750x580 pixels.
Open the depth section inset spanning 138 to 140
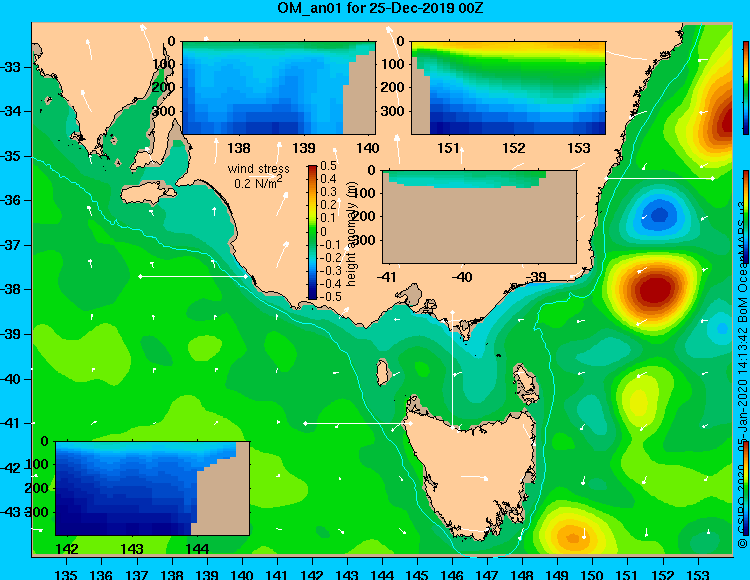pos(279,88)
